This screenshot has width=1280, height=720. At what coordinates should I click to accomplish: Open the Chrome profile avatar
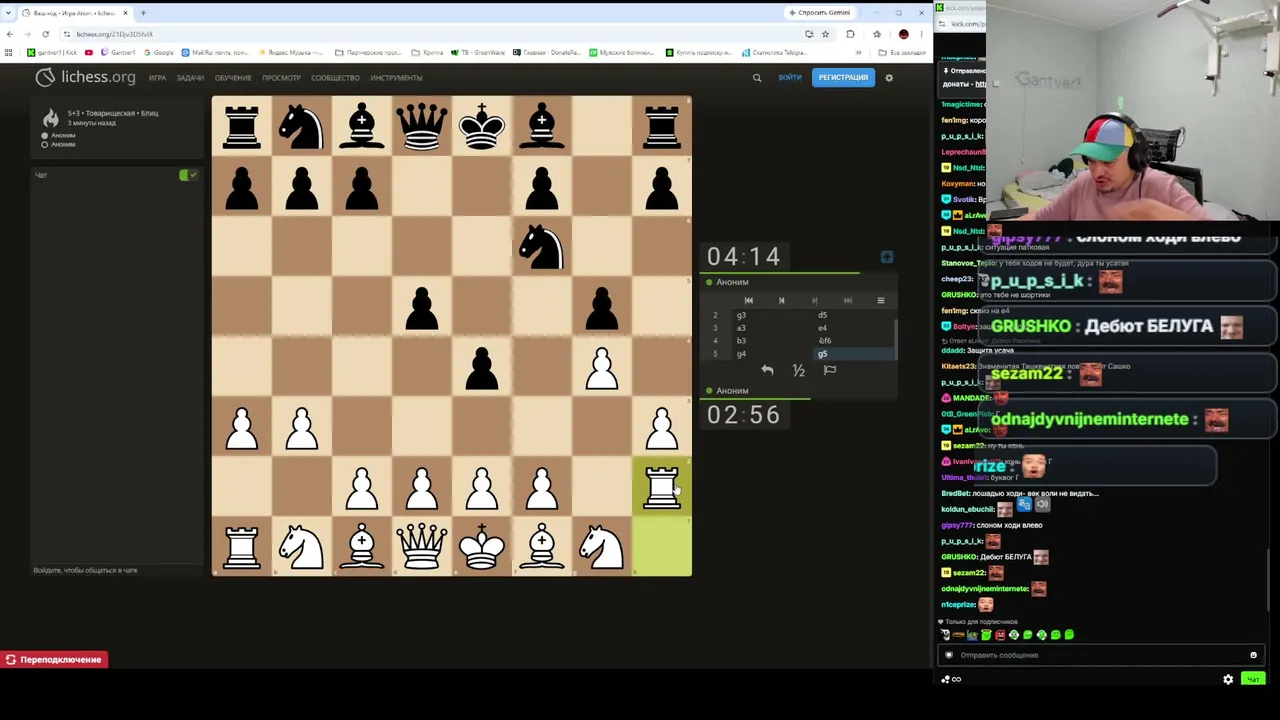click(903, 34)
